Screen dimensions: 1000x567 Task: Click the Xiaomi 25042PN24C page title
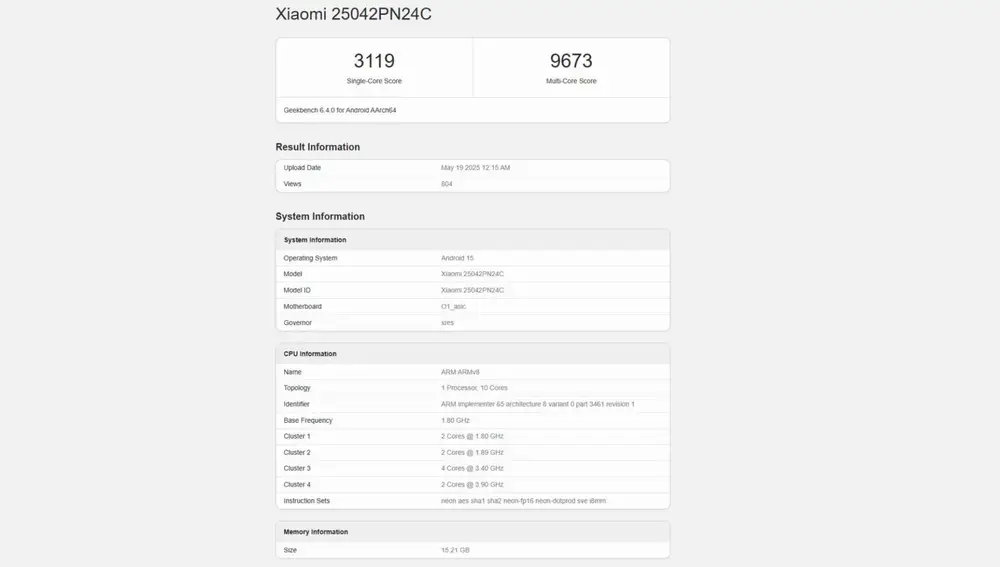tap(353, 14)
